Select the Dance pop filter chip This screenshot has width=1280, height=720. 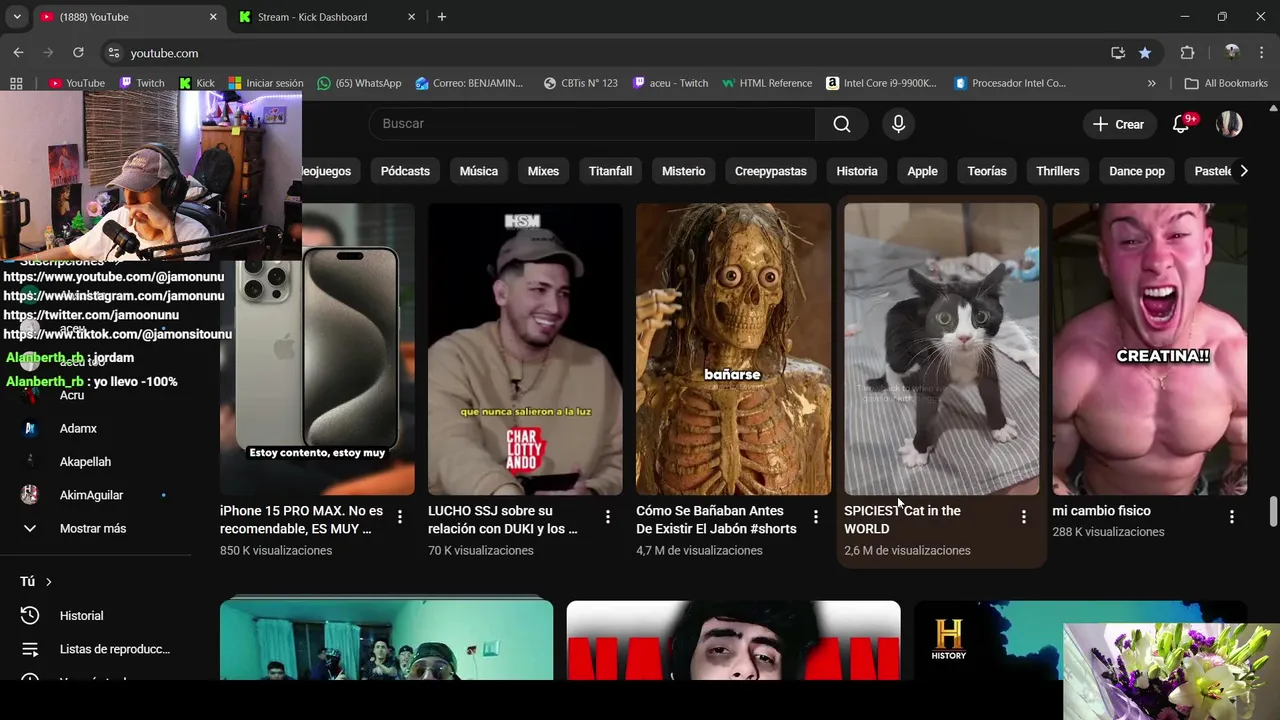1137,171
